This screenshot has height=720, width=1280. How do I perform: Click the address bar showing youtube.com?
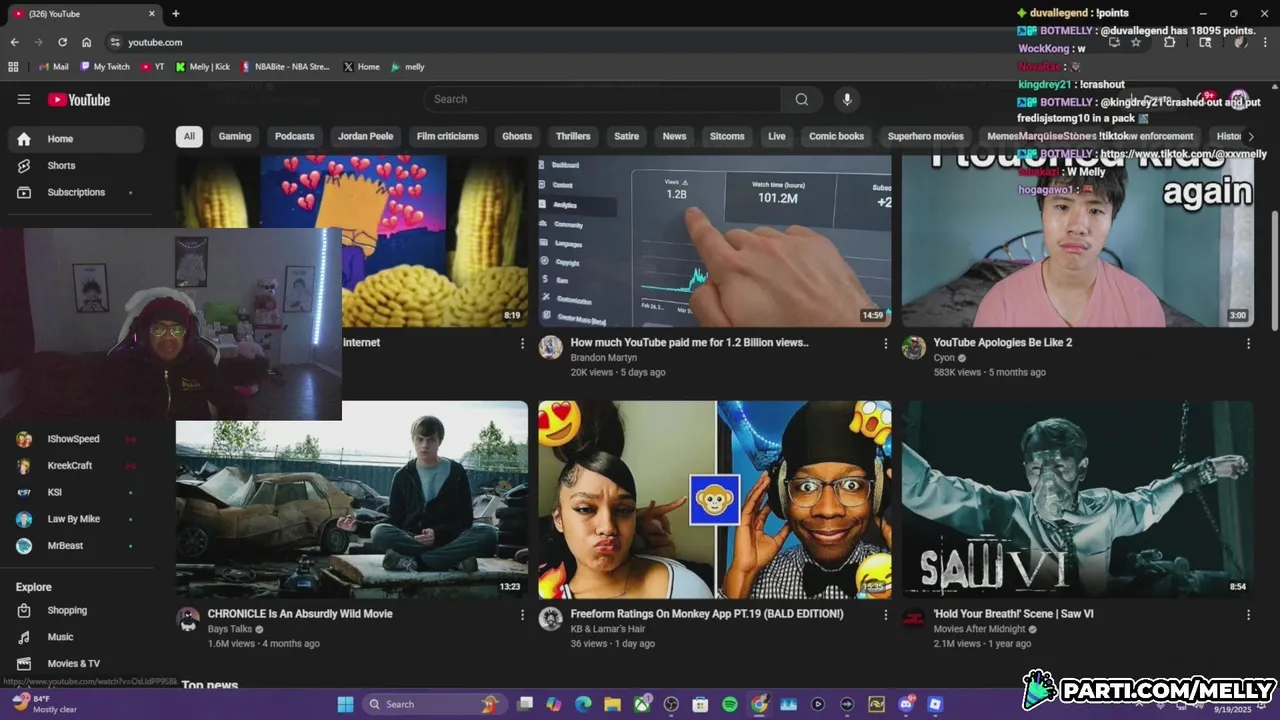click(600, 42)
